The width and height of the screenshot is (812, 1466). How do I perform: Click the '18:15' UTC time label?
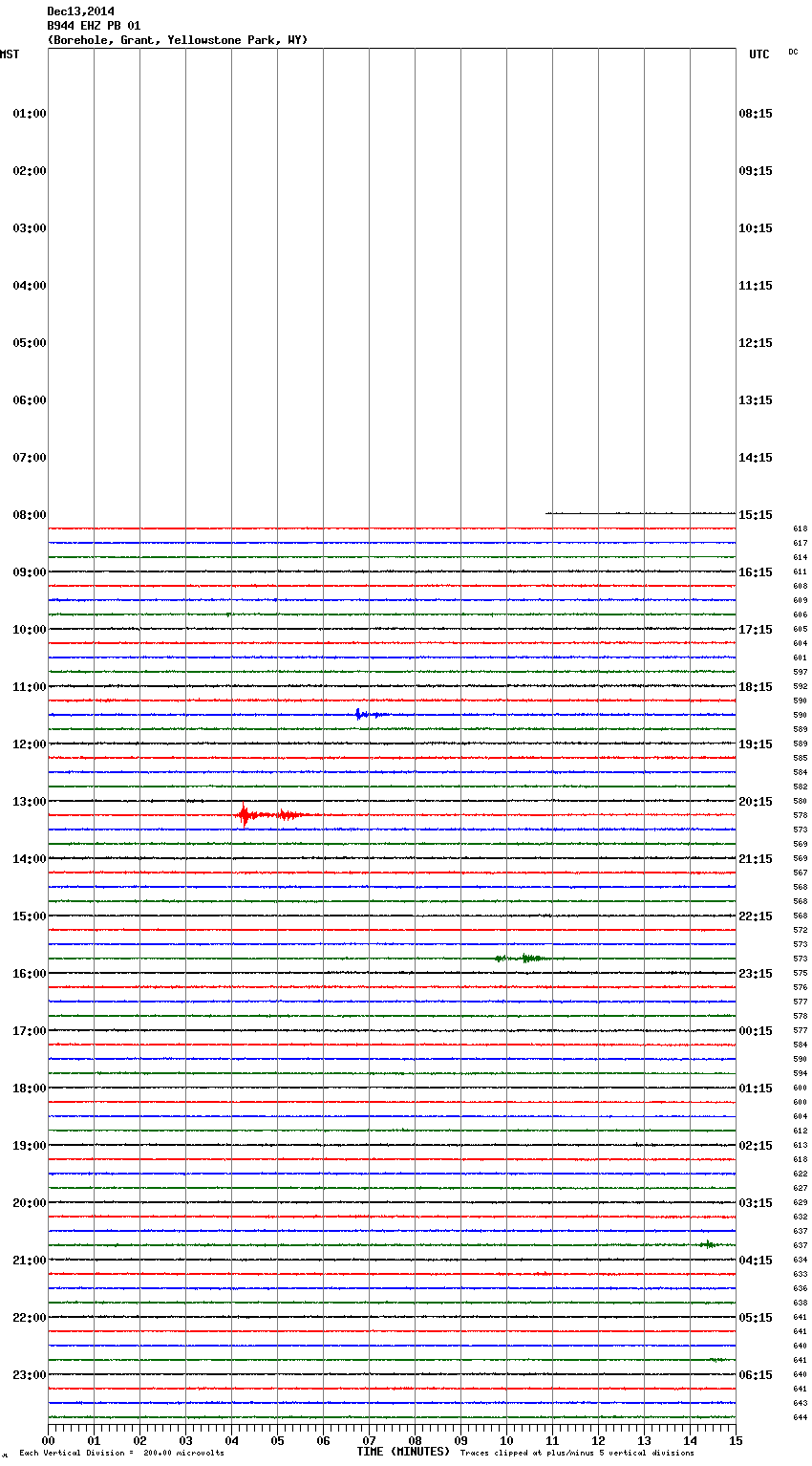pos(756,687)
